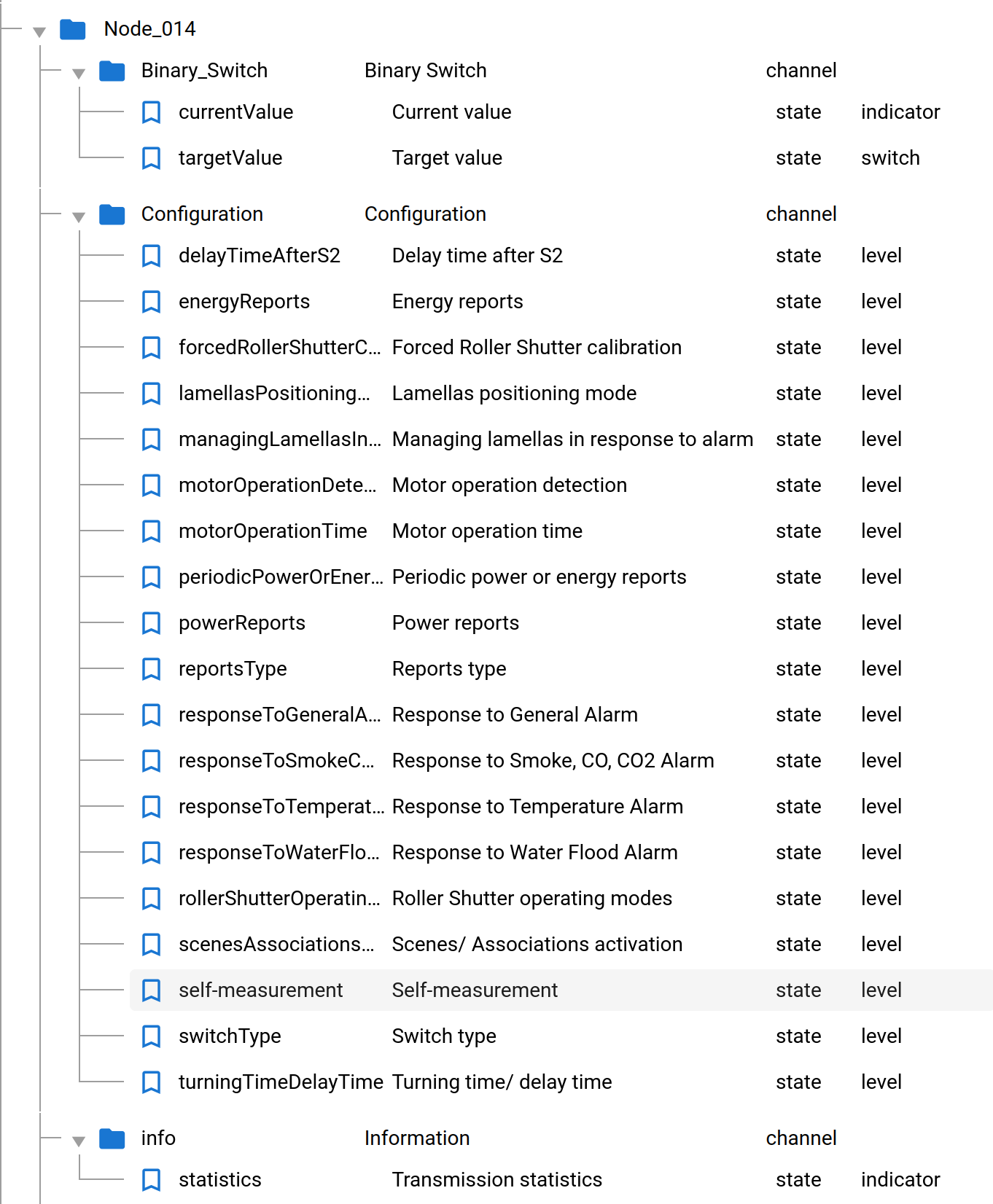This screenshot has width=993, height=1204.
Task: Click the info folder icon
Action: pyautogui.click(x=112, y=1138)
